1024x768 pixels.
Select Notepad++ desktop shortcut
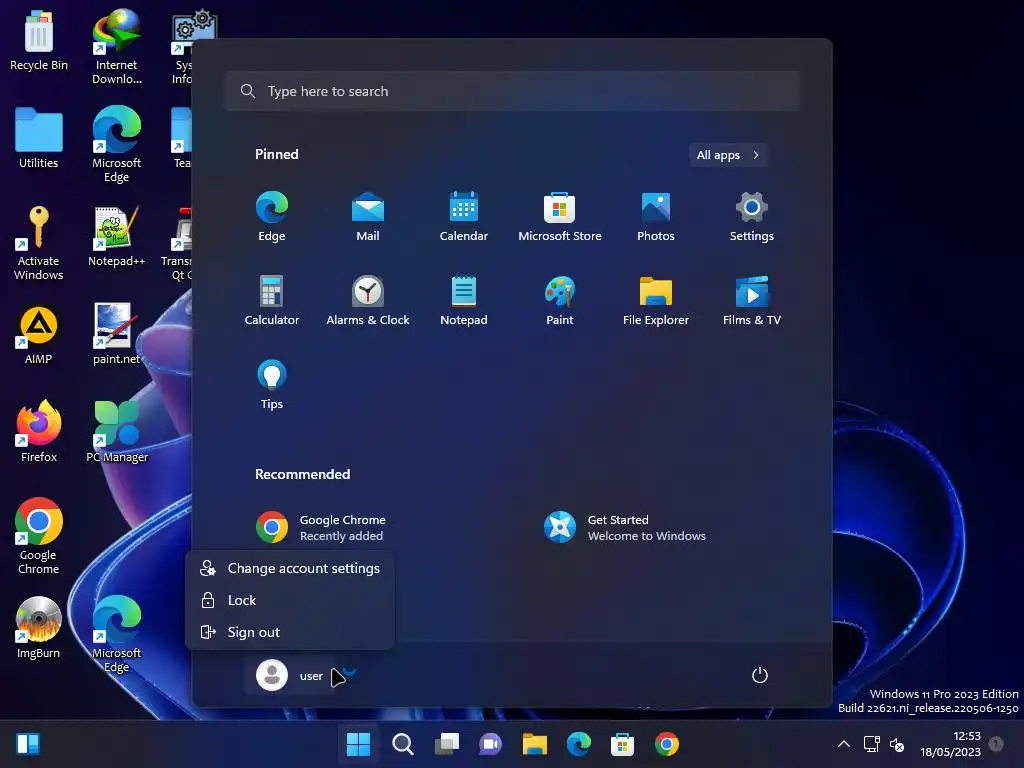tap(117, 236)
